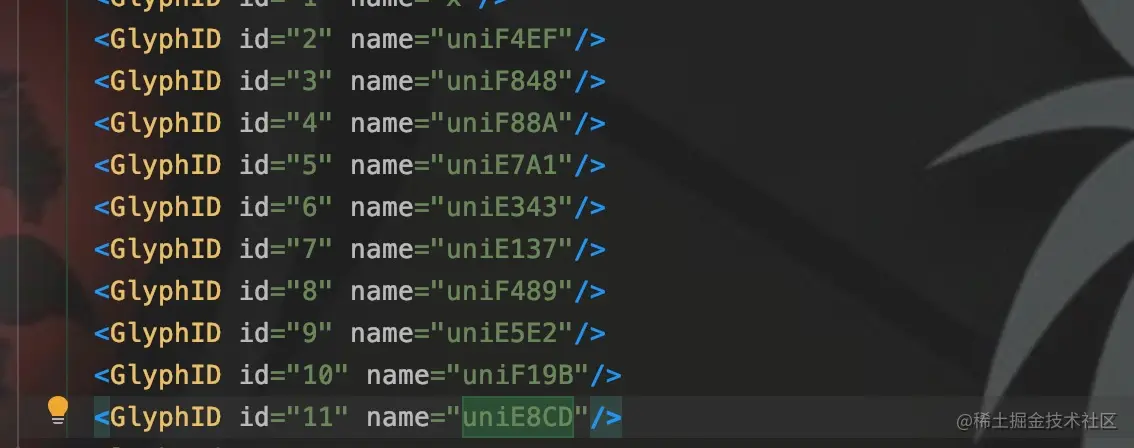This screenshot has height=448, width=1134.
Task: Click the GlyphID tag on the id="6" line
Action: (166, 207)
